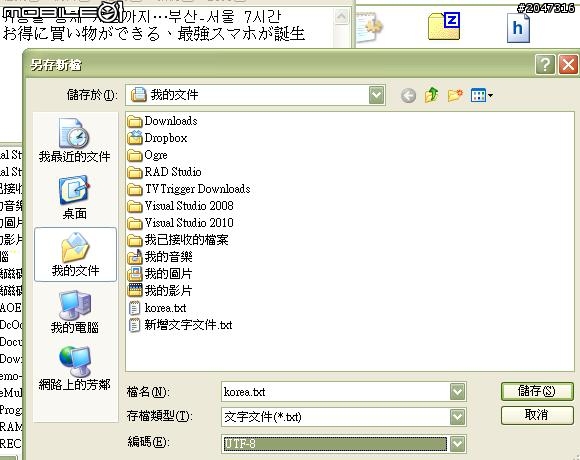The height and width of the screenshot is (460, 580).
Task: Create a new folder
Action: coord(455,95)
